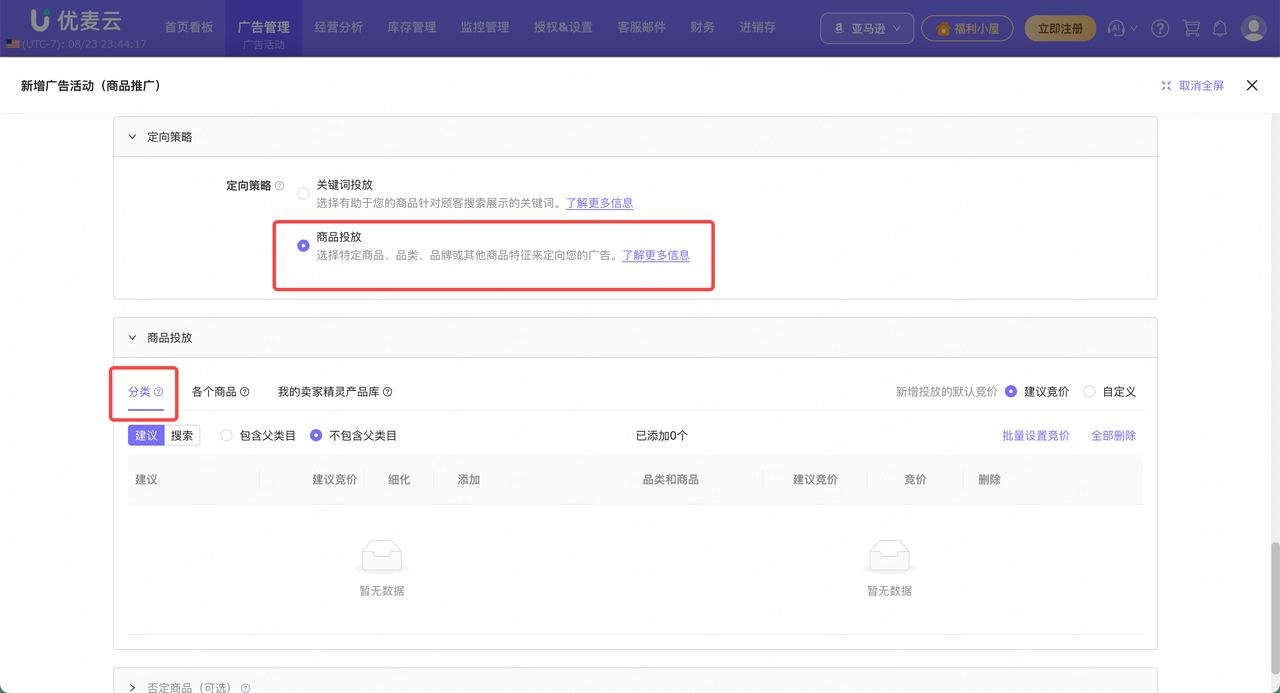The height and width of the screenshot is (693, 1280).
Task: Click the 优麦云 logo
Action: tap(77, 19)
